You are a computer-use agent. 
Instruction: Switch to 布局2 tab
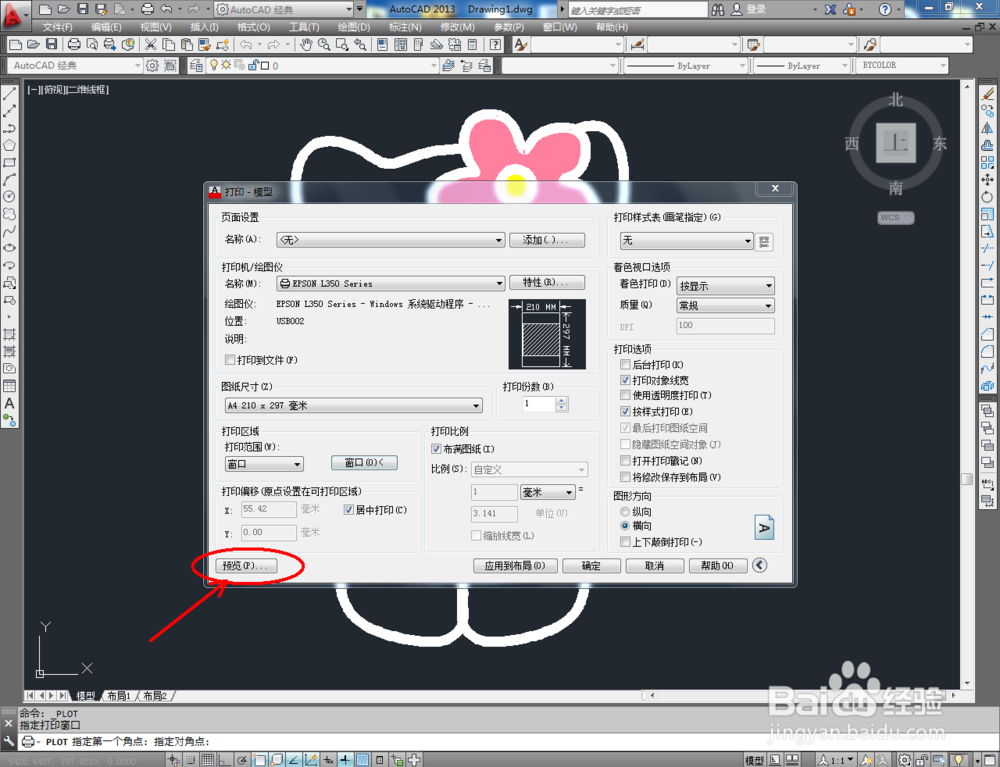tap(154, 696)
